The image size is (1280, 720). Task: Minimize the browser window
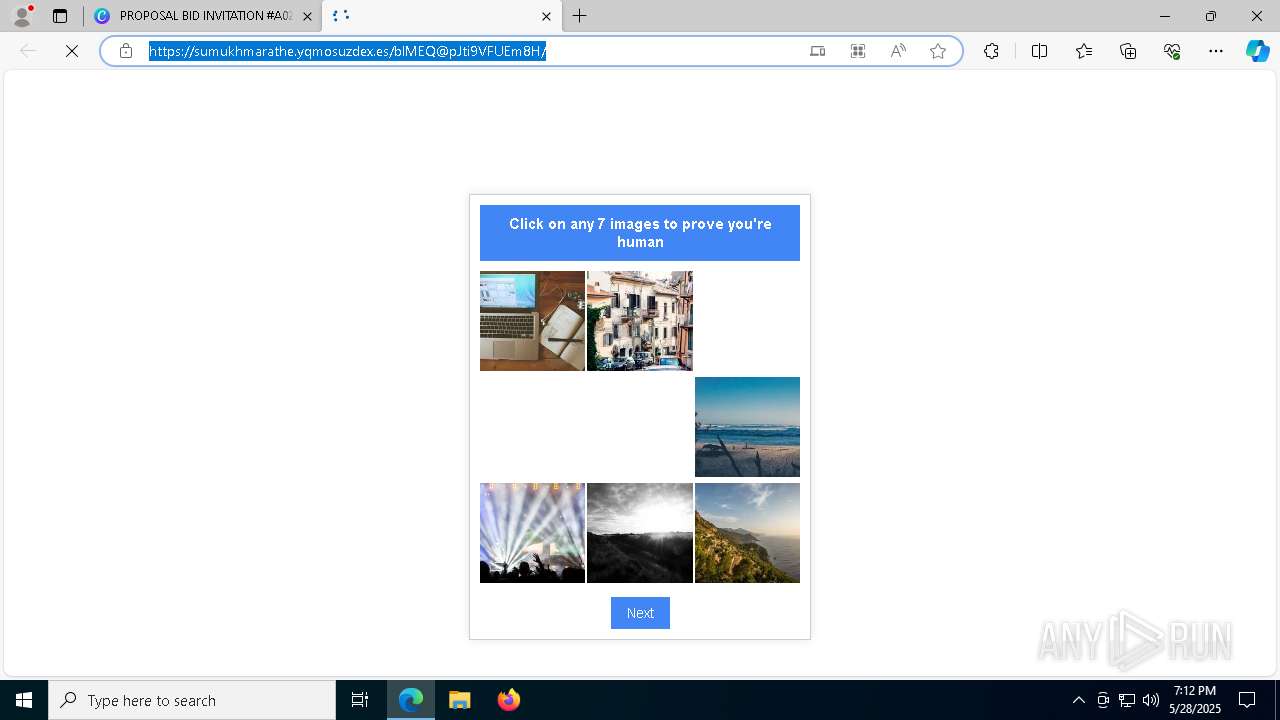tap(1164, 16)
